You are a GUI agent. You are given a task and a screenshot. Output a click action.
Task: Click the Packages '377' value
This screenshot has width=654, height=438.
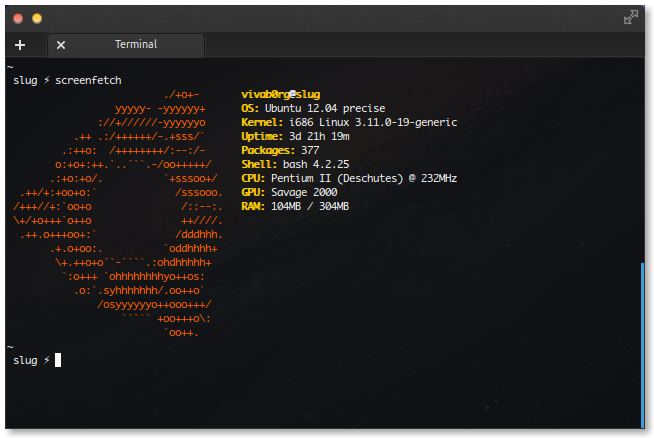pyautogui.click(x=310, y=150)
